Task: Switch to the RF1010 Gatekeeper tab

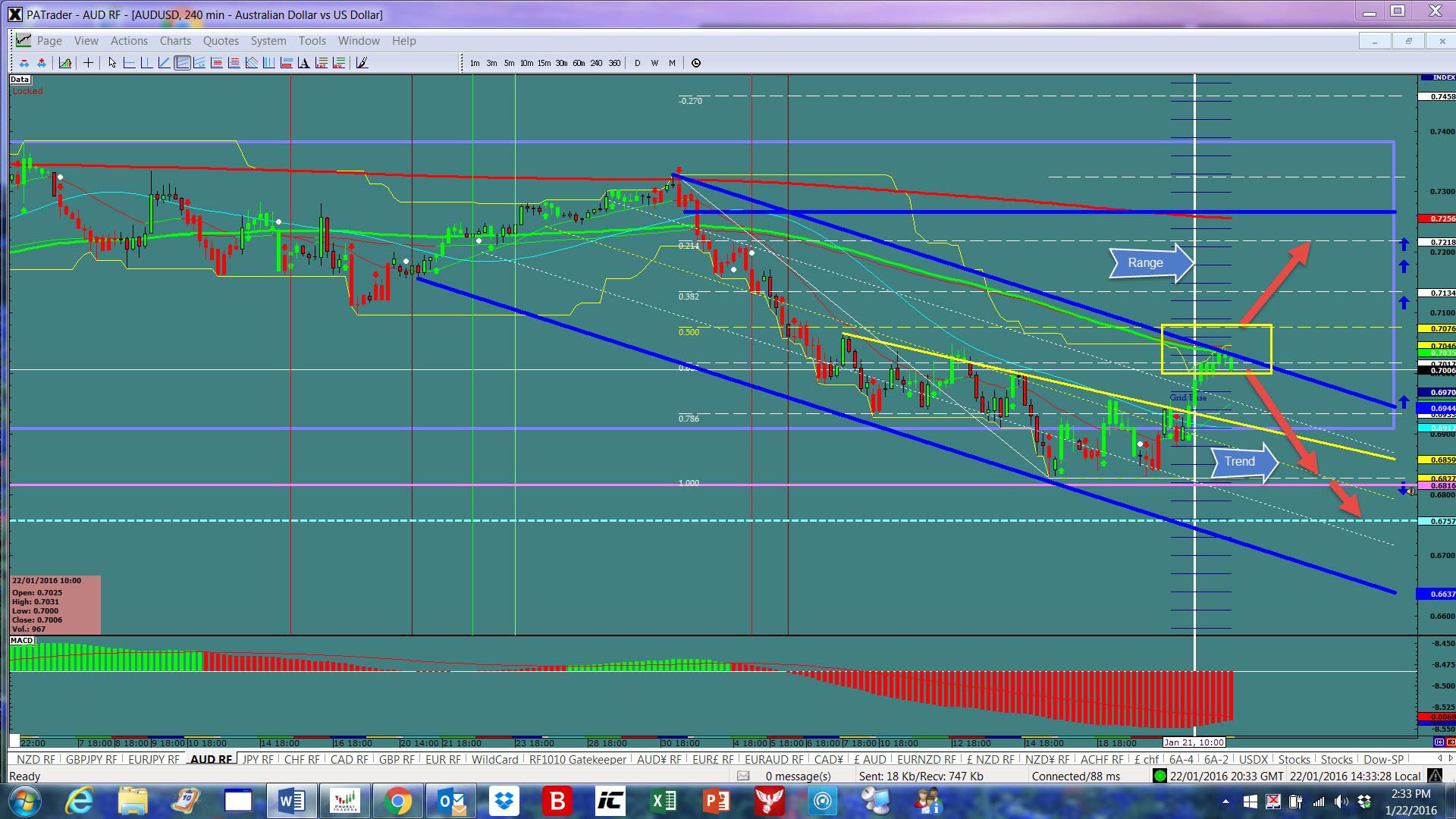Action: coord(578,759)
